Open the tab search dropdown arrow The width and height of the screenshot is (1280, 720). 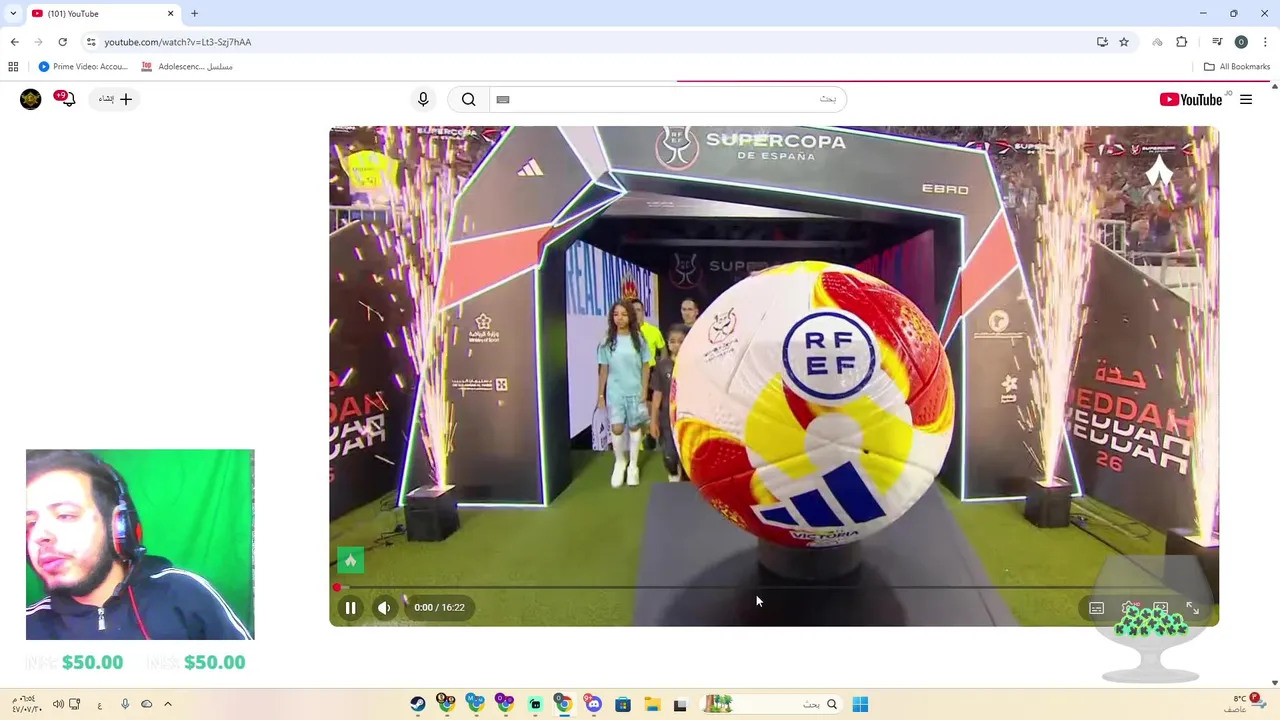click(12, 13)
